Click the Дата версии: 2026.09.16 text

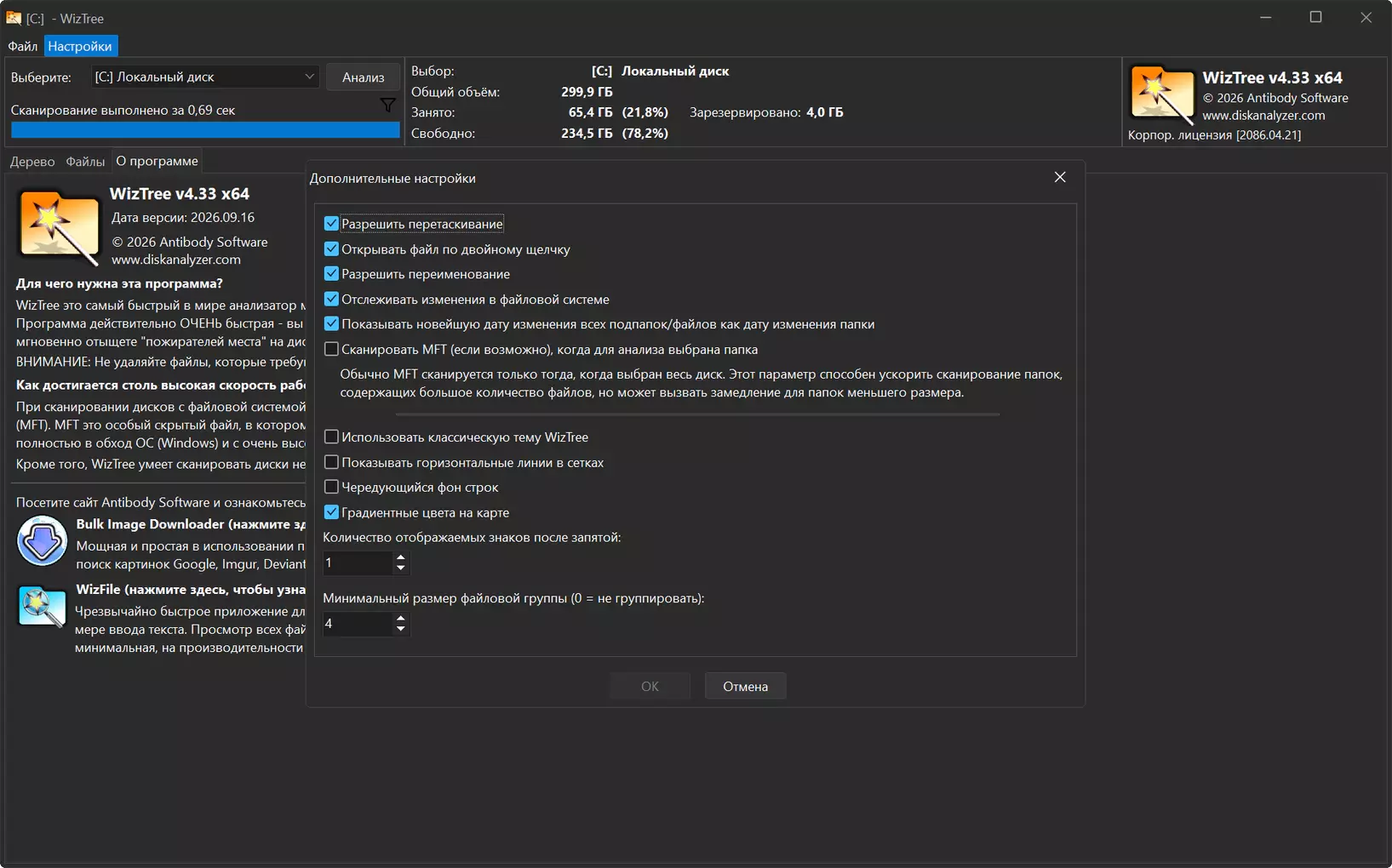point(183,217)
